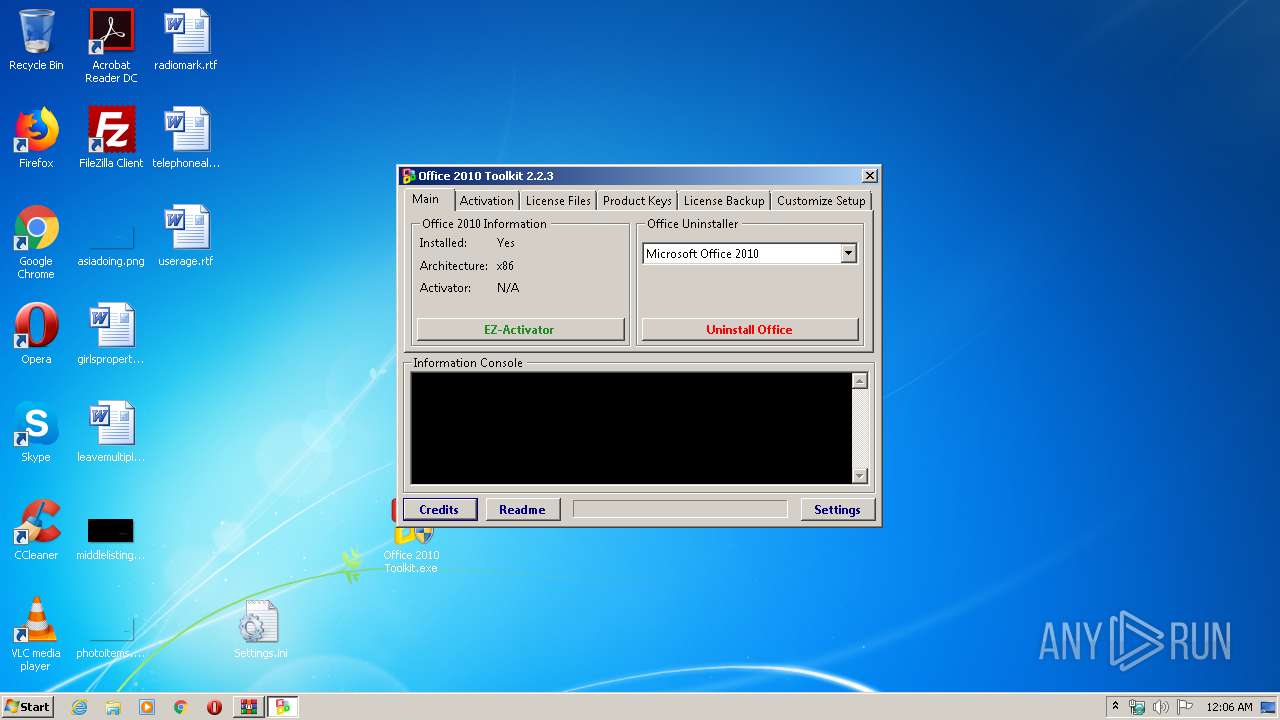Show hidden system tray icons
This screenshot has height=720, width=1280.
click(1115, 706)
